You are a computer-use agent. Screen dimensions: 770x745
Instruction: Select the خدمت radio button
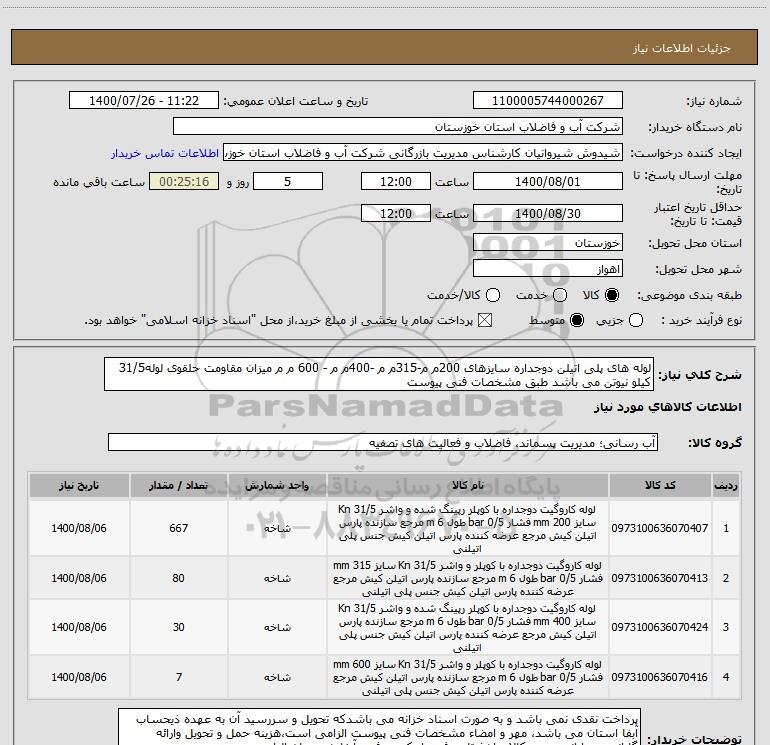click(x=560, y=295)
